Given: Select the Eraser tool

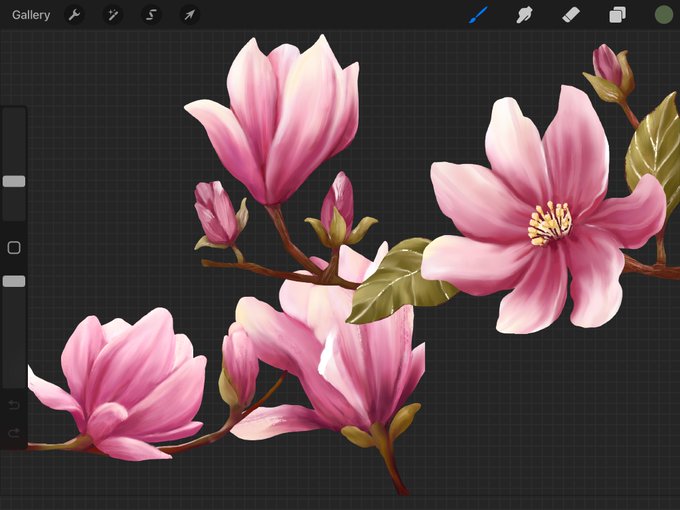Looking at the screenshot, I should click(571, 15).
